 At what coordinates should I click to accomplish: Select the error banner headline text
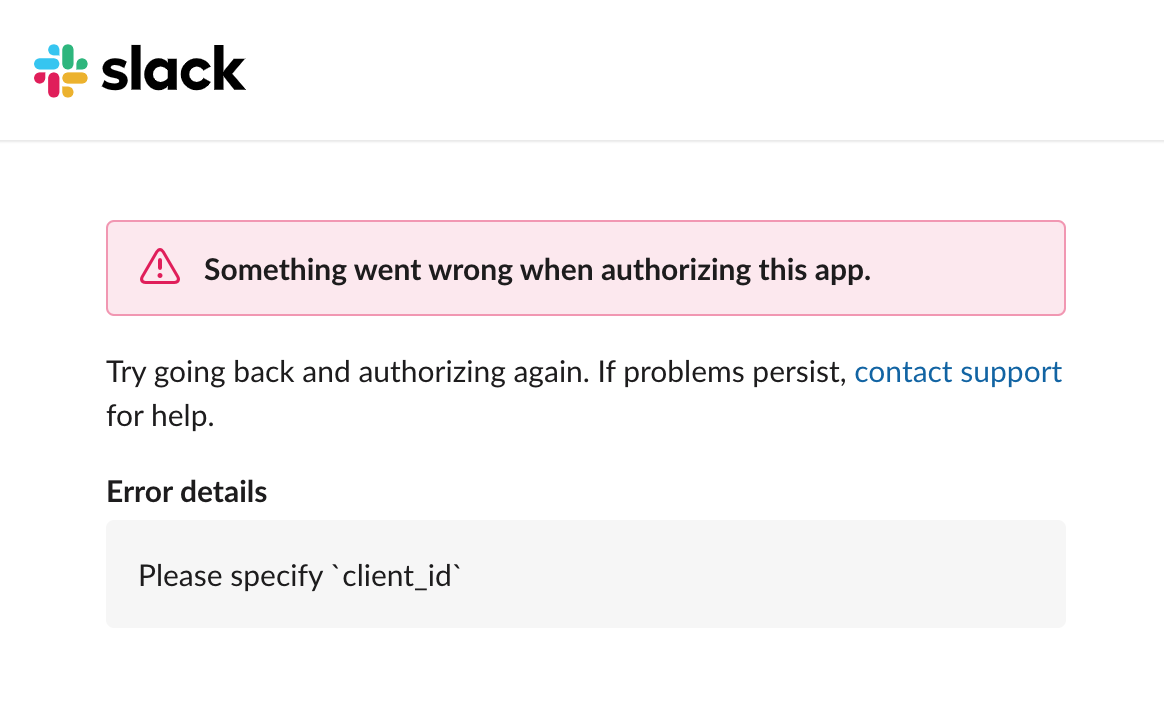point(537,269)
